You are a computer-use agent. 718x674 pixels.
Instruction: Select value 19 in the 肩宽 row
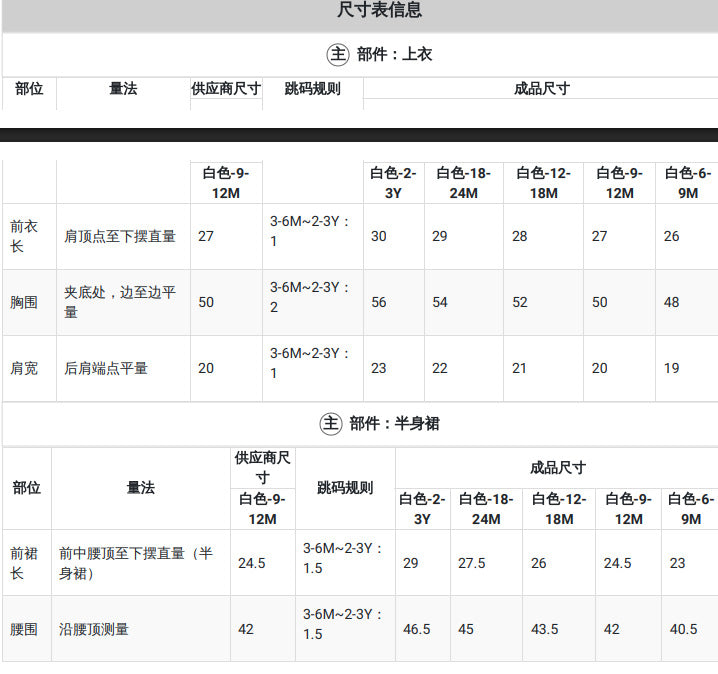[672, 368]
